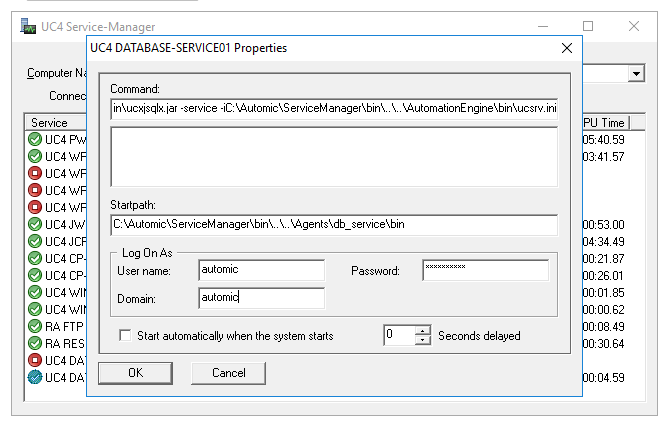
Task: Increase Seconds delayed with up arrow
Action: [x=423, y=330]
